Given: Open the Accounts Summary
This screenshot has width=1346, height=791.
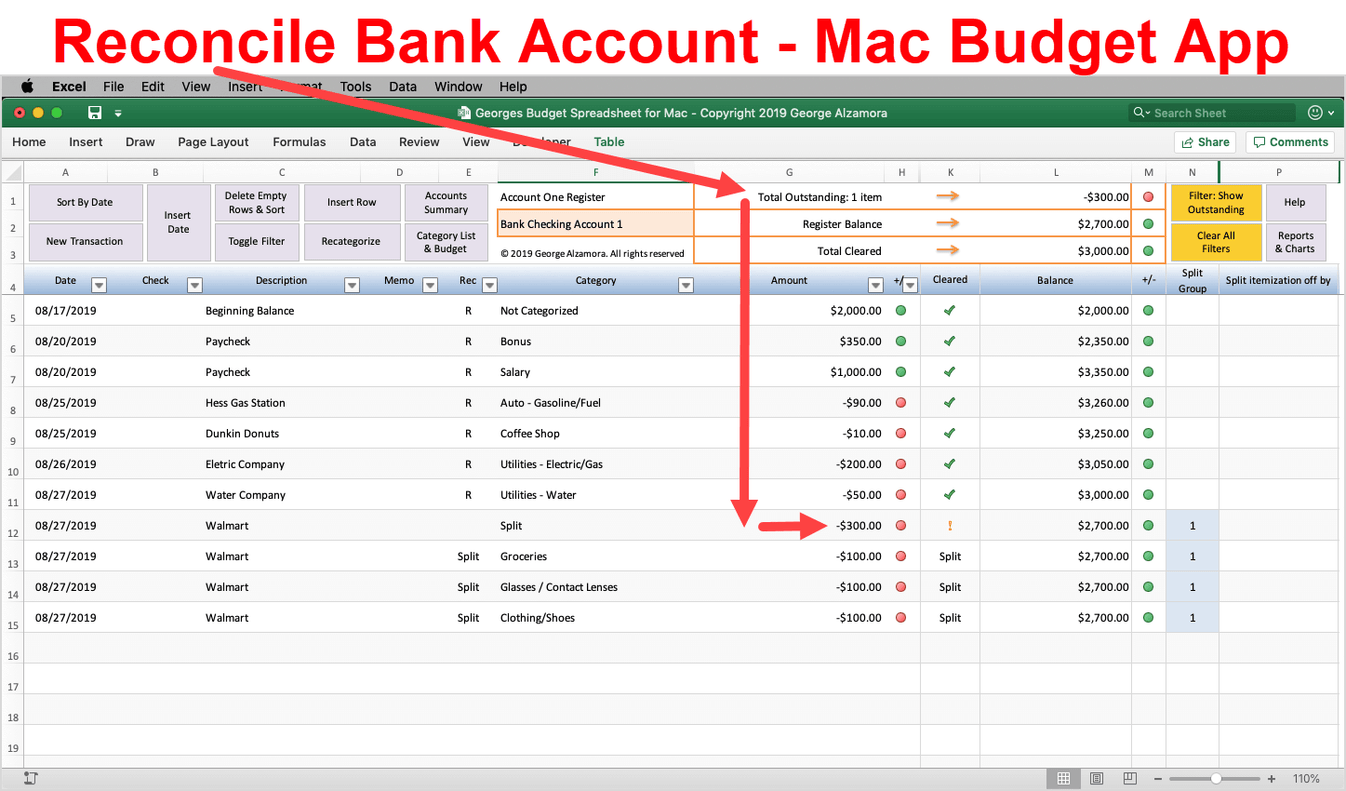Looking at the screenshot, I should tap(446, 201).
